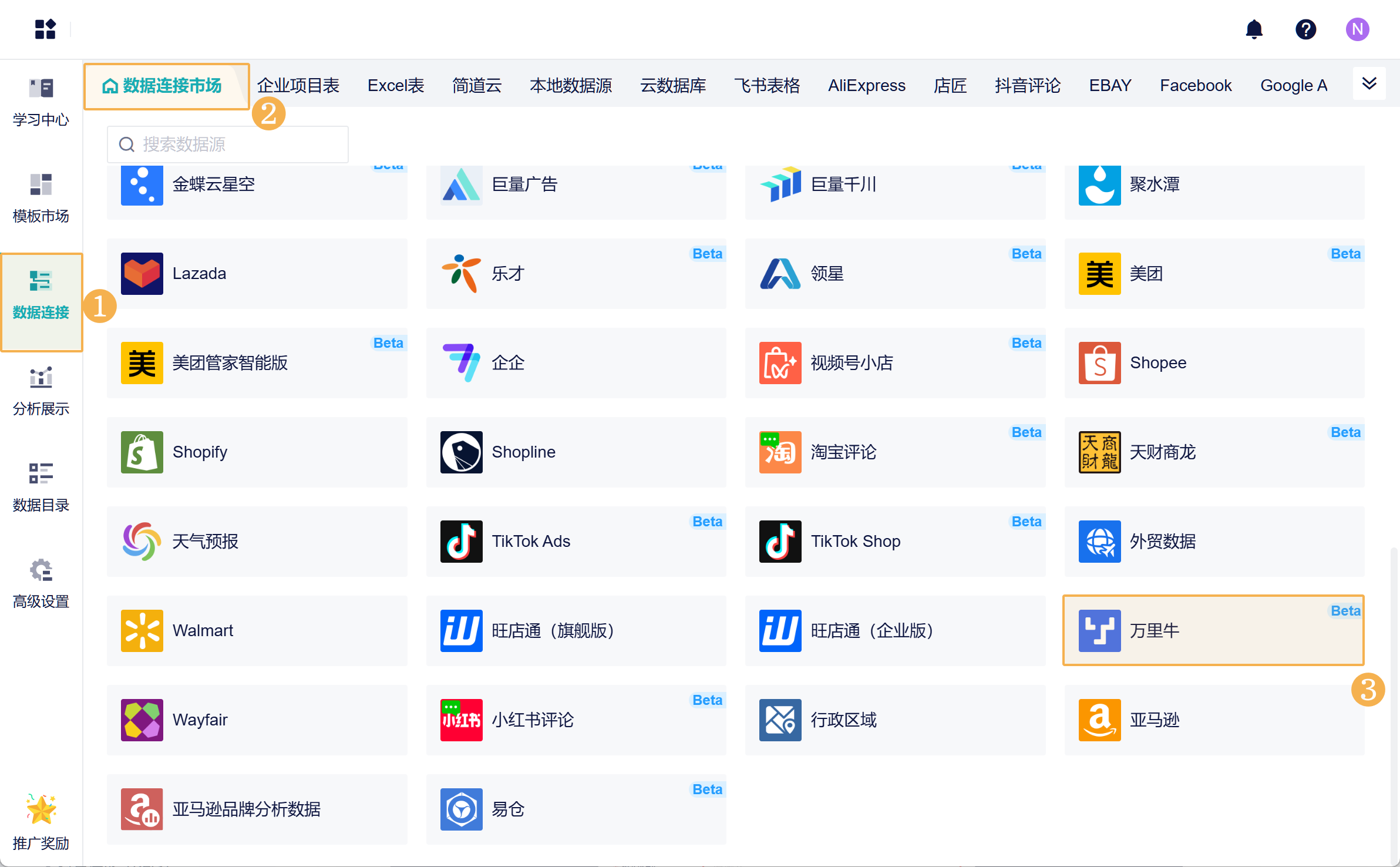The width and height of the screenshot is (1400, 867).
Task: Open the Facebook tab
Action: (1195, 86)
